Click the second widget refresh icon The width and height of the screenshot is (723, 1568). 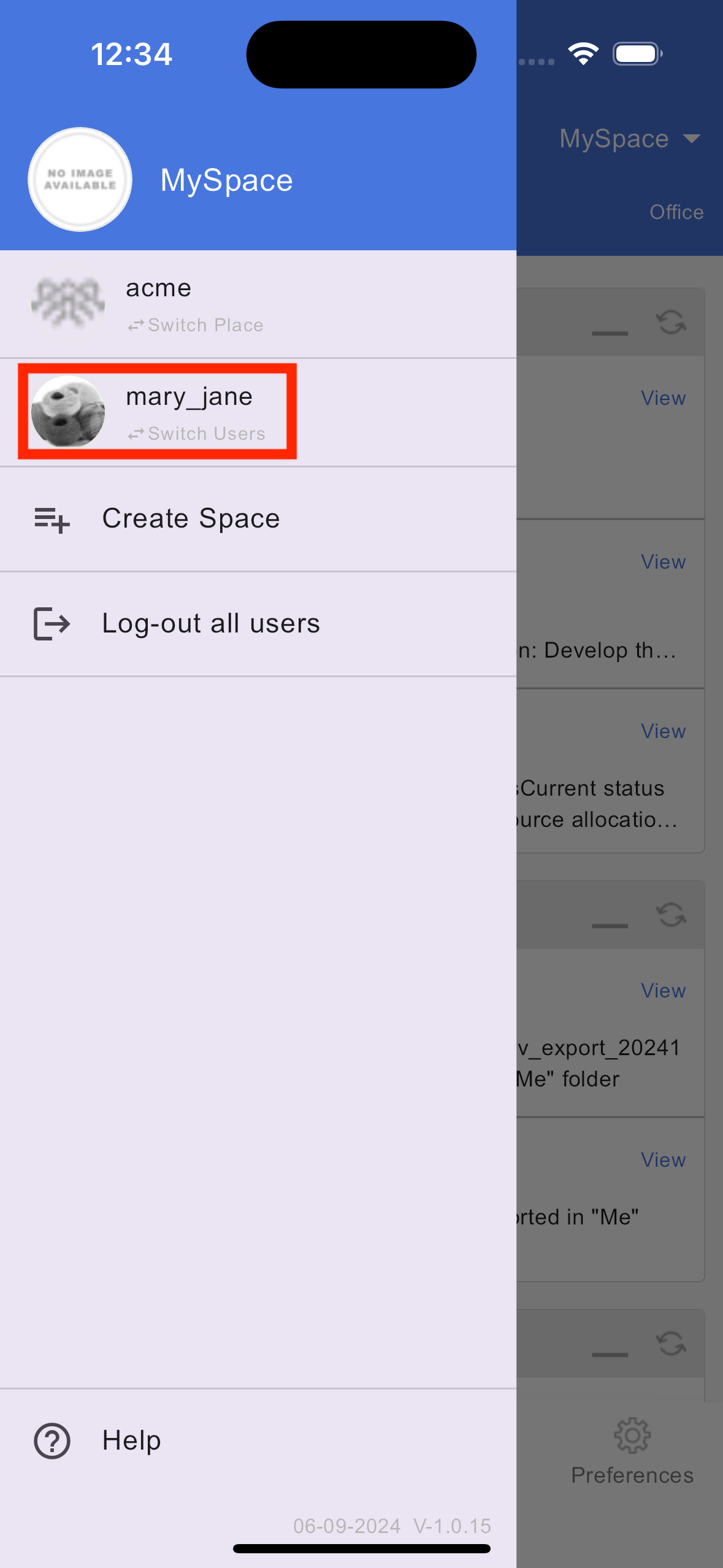671,915
